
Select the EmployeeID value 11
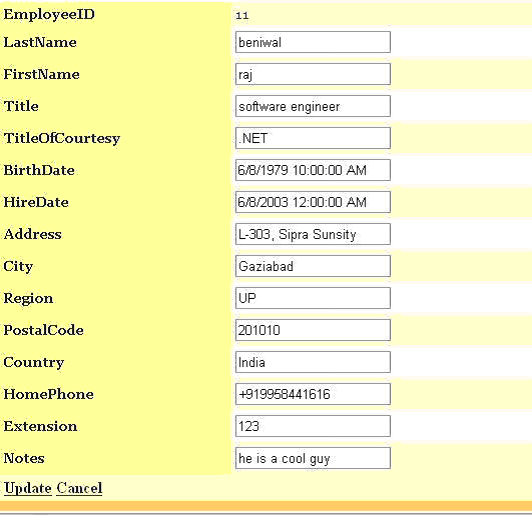click(x=242, y=15)
